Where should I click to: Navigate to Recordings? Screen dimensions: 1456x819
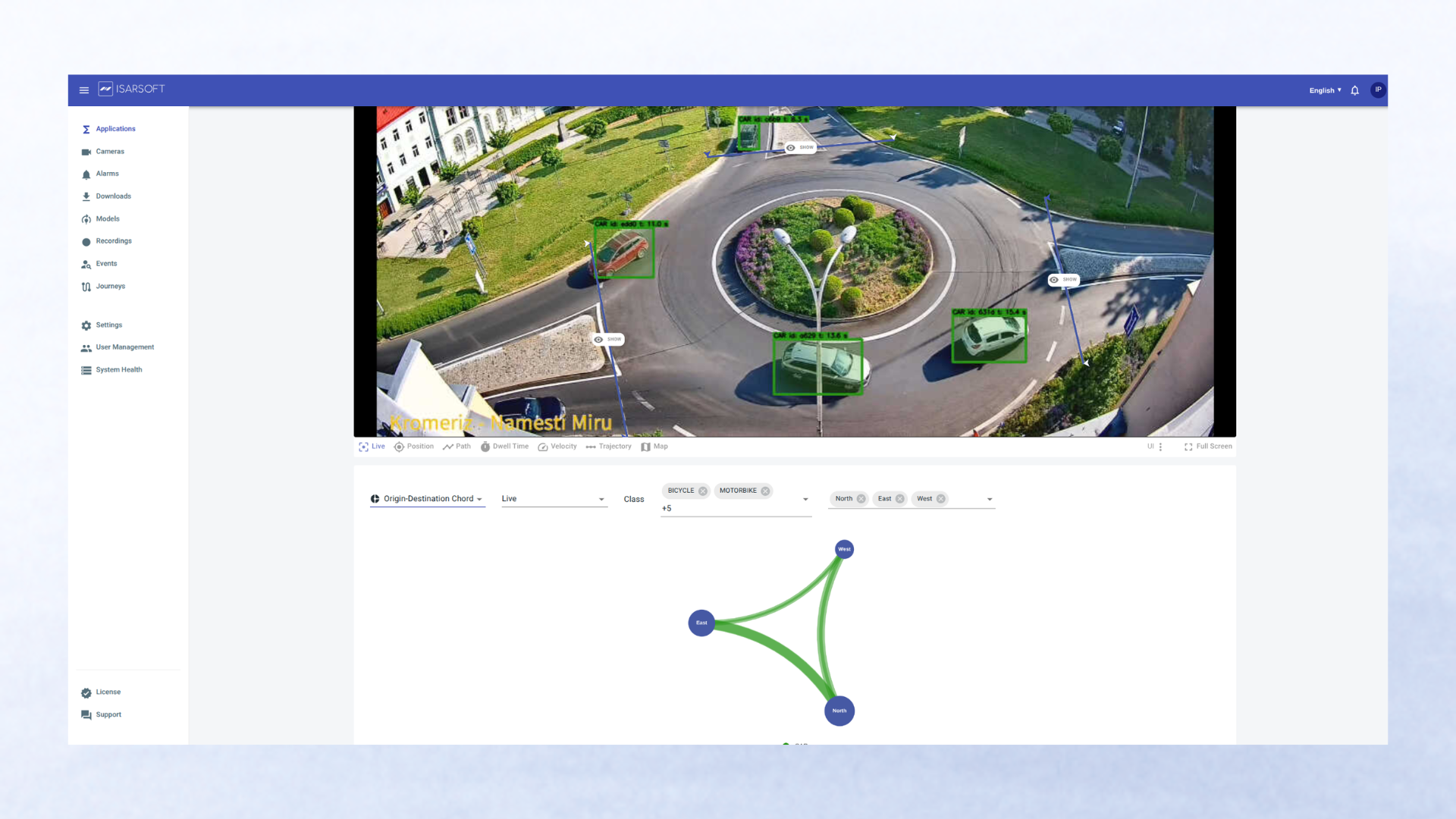click(114, 241)
